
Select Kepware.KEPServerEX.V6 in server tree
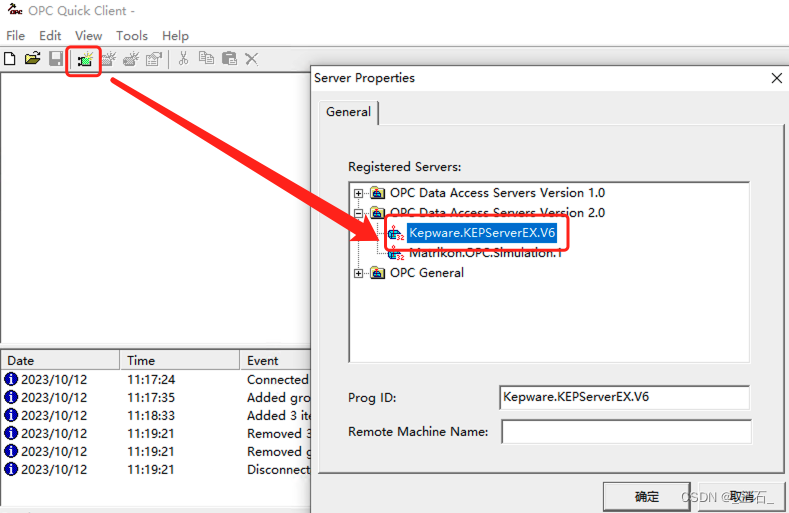(482, 233)
